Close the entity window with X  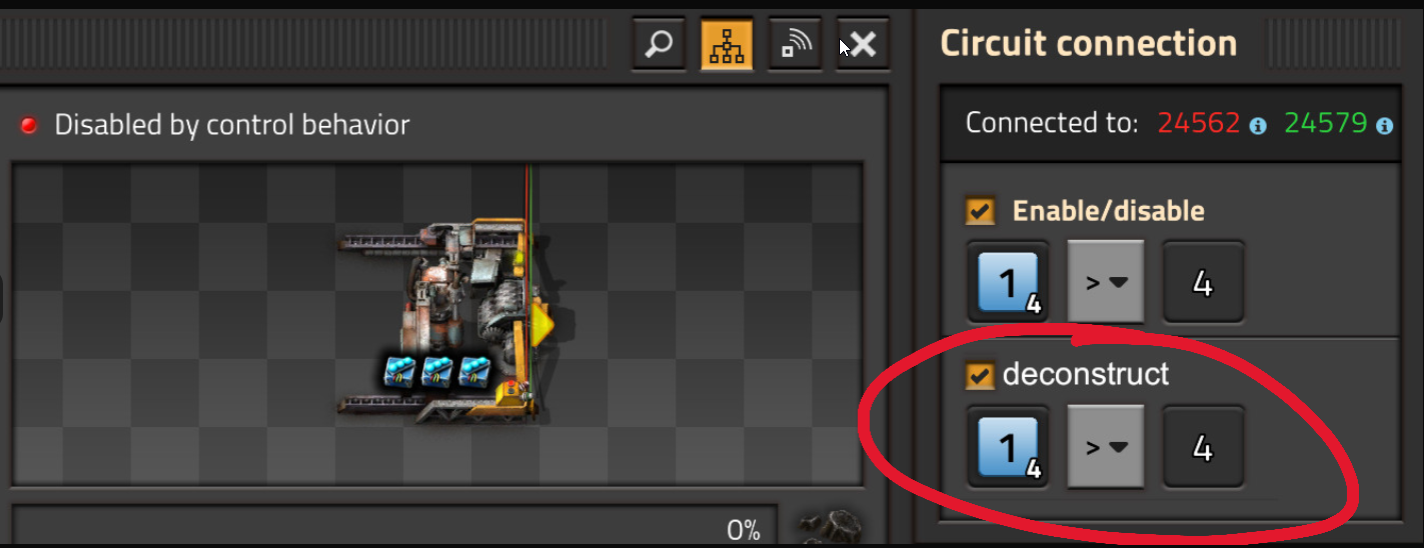(x=863, y=45)
